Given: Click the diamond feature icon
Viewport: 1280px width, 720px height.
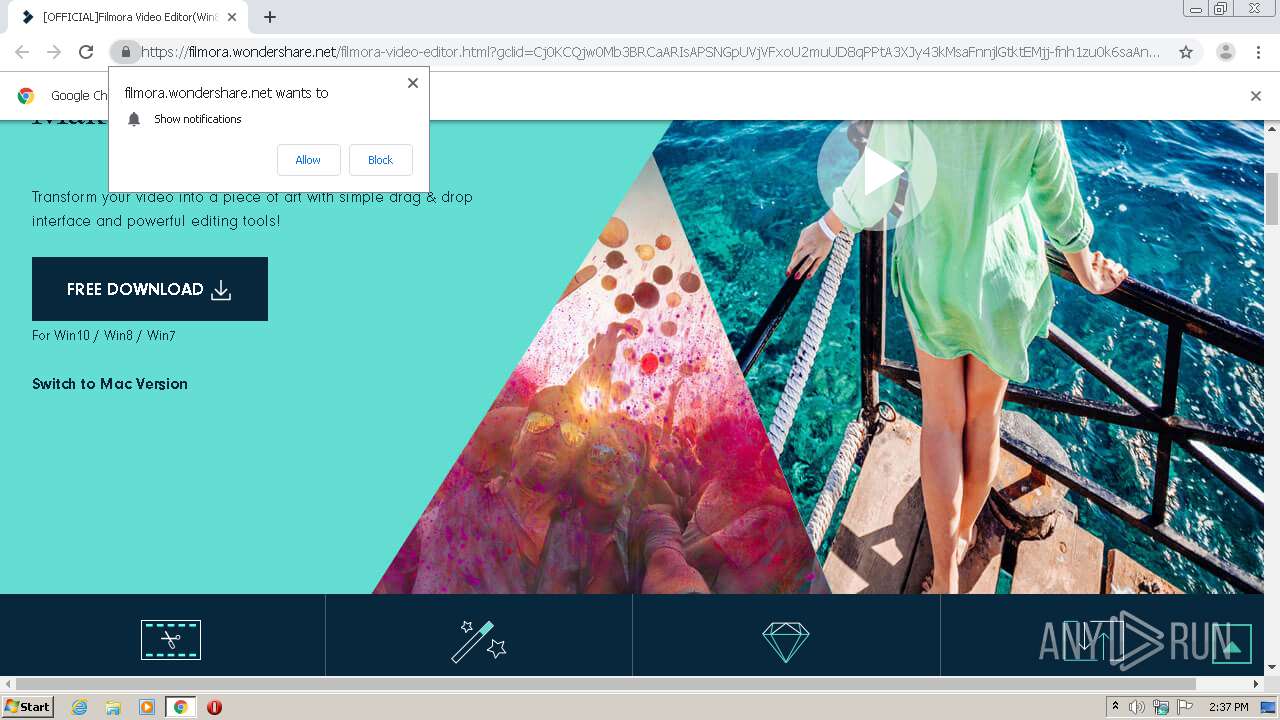Looking at the screenshot, I should (x=786, y=641).
